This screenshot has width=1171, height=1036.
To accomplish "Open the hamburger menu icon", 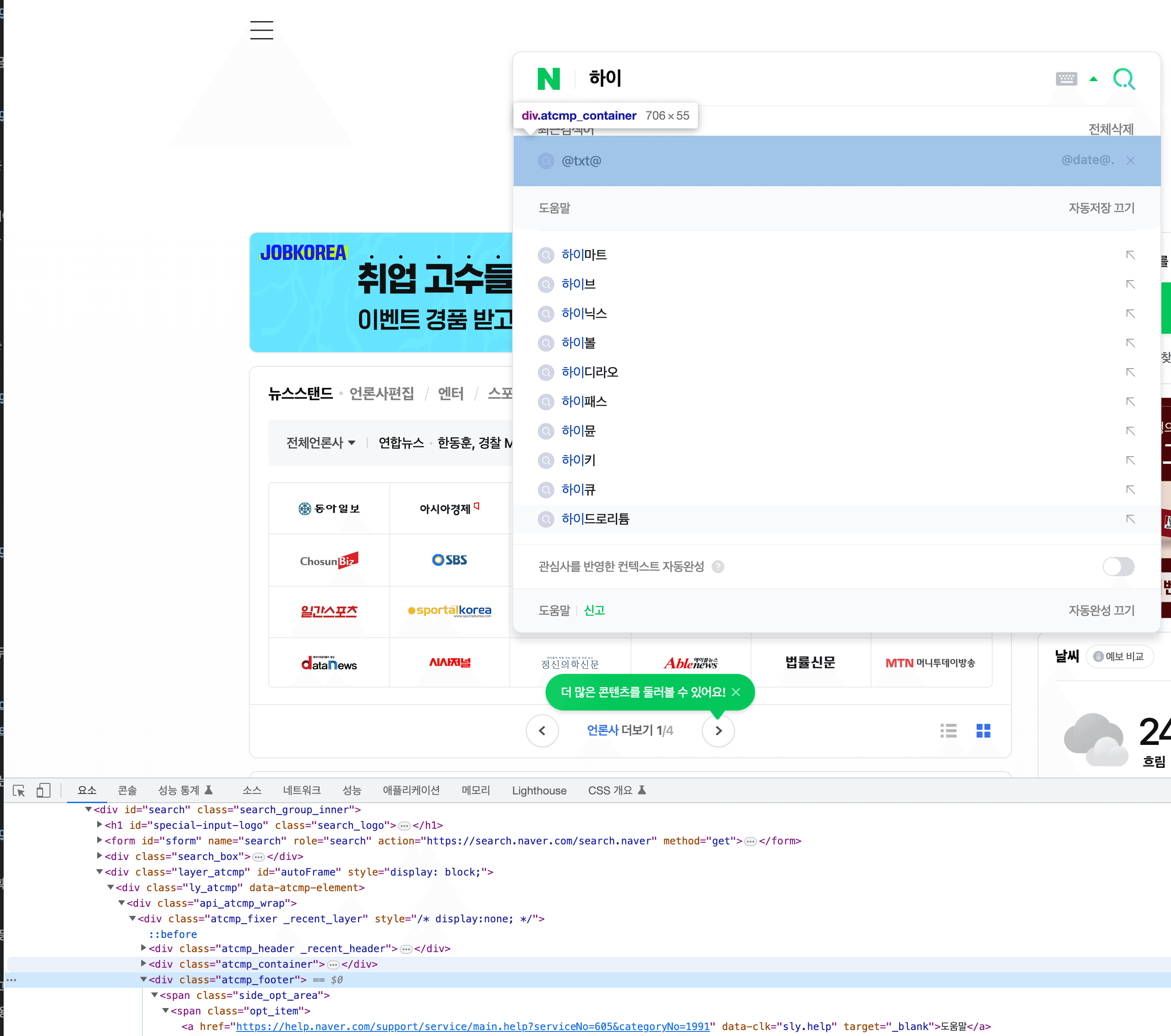I will pyautogui.click(x=261, y=30).
